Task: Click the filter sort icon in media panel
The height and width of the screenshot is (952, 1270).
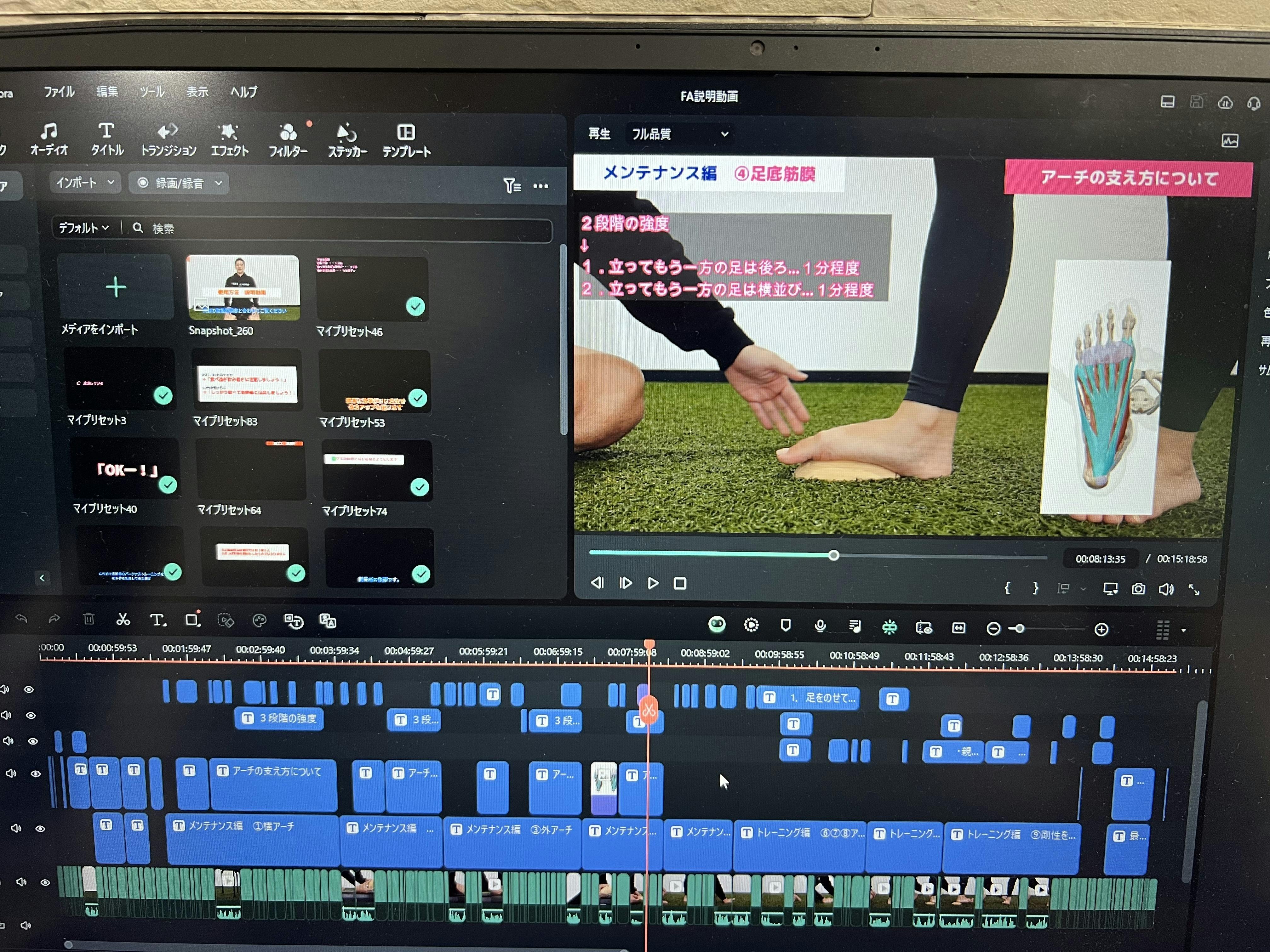Action: [x=512, y=185]
